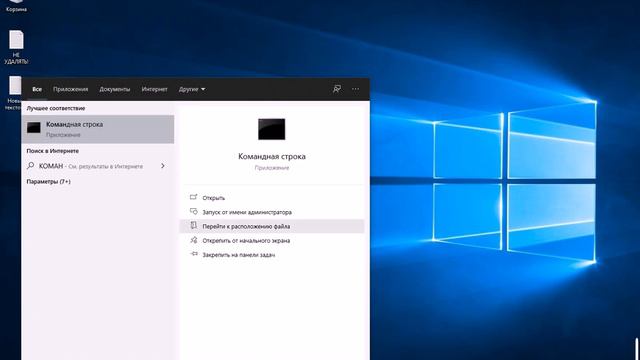The height and width of the screenshot is (360, 640).
Task: Click the Поиск в Интернете heading
Action: (x=53, y=151)
